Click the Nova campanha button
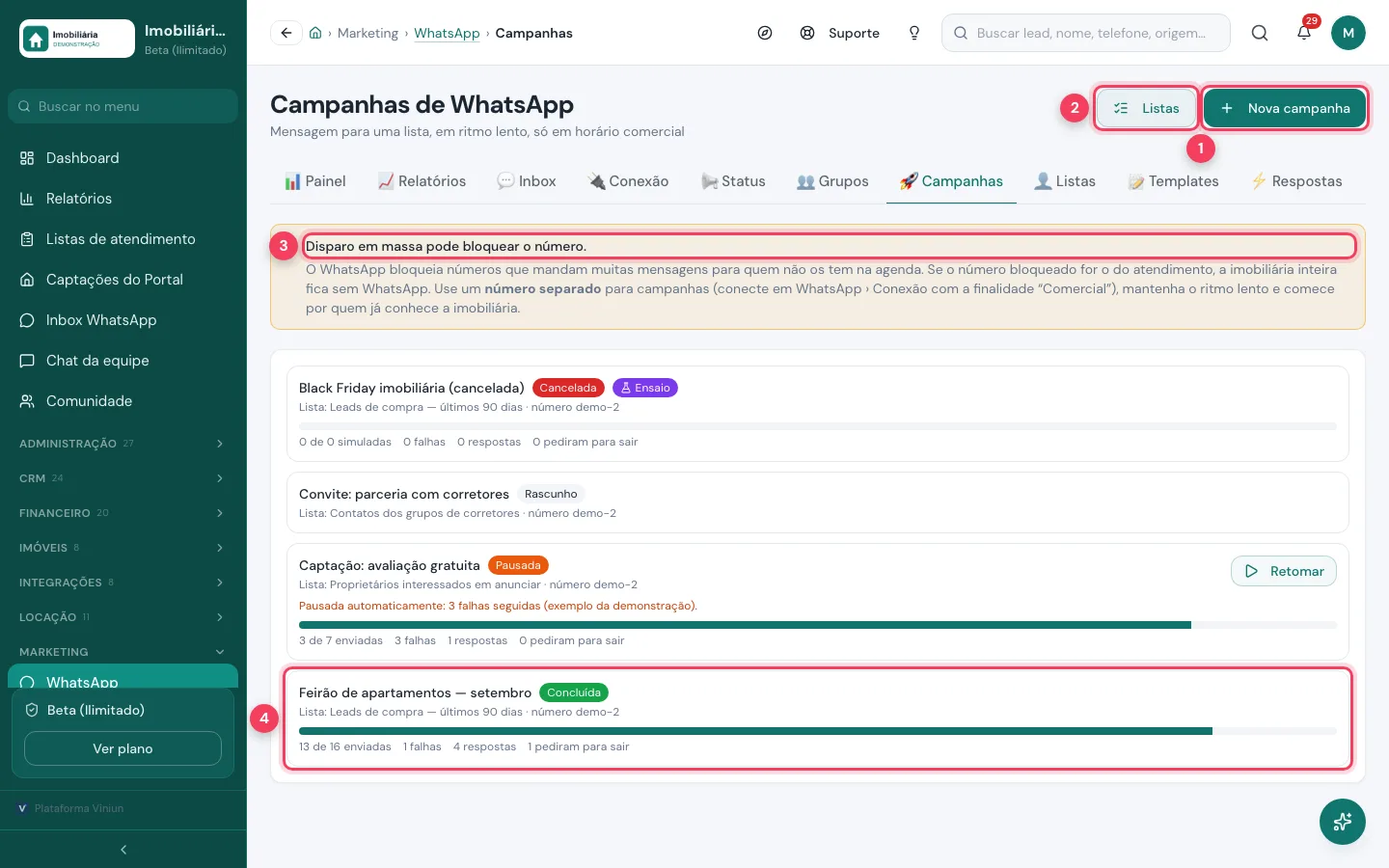Viewport: 1389px width, 868px height. [x=1285, y=108]
